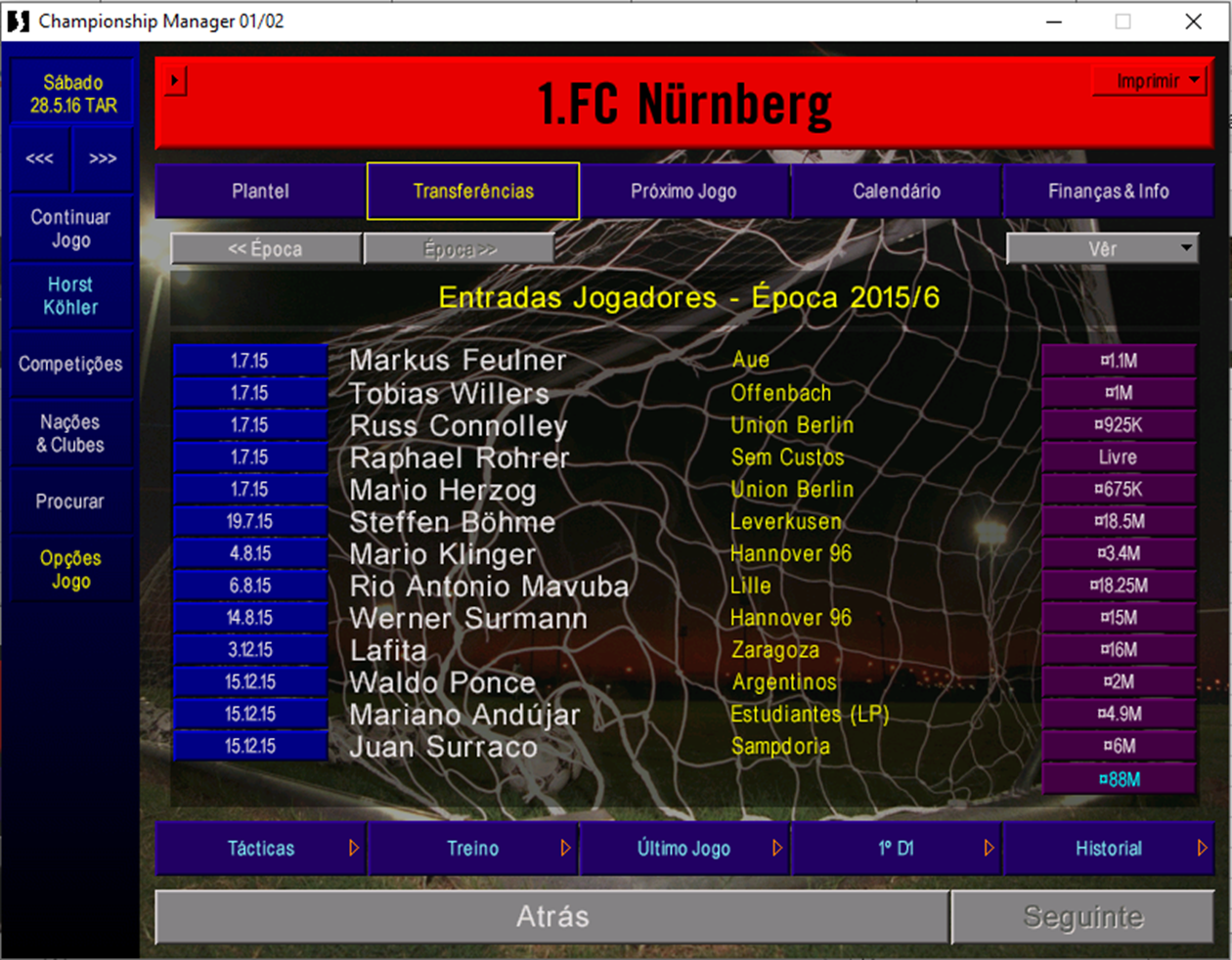The width and height of the screenshot is (1232, 960).
Task: Open club Offenbach
Action: pyautogui.click(x=781, y=393)
